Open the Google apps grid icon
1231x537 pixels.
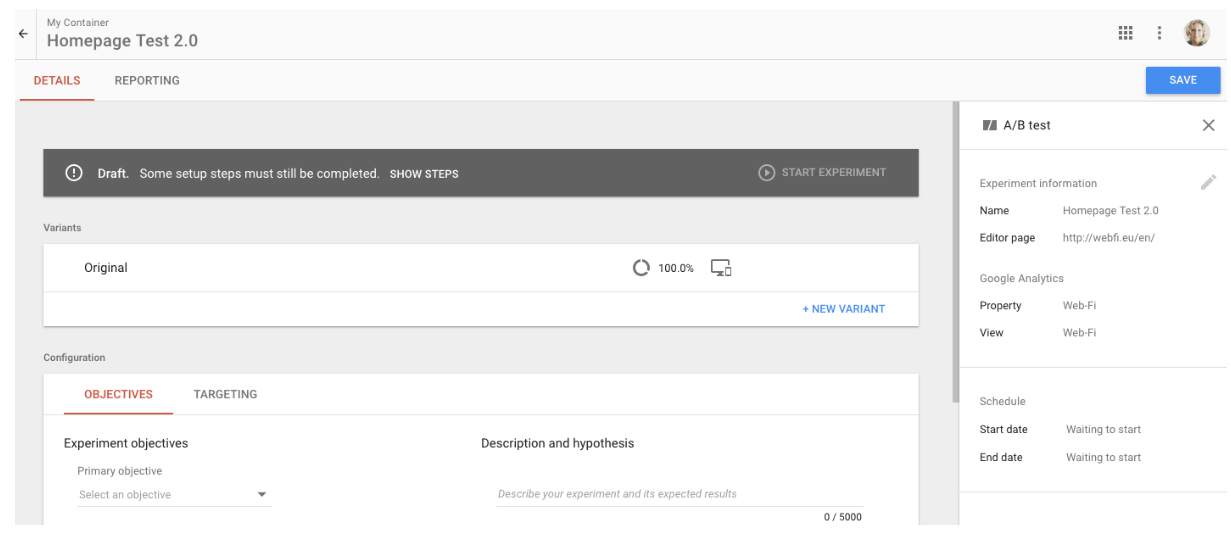pyautogui.click(x=1125, y=33)
